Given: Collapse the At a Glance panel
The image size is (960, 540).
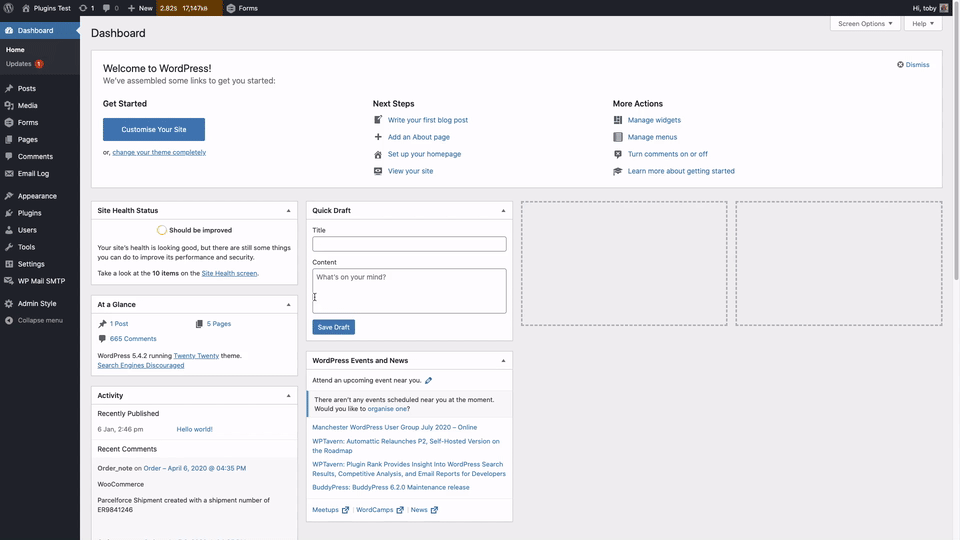Looking at the screenshot, I should pyautogui.click(x=288, y=304).
